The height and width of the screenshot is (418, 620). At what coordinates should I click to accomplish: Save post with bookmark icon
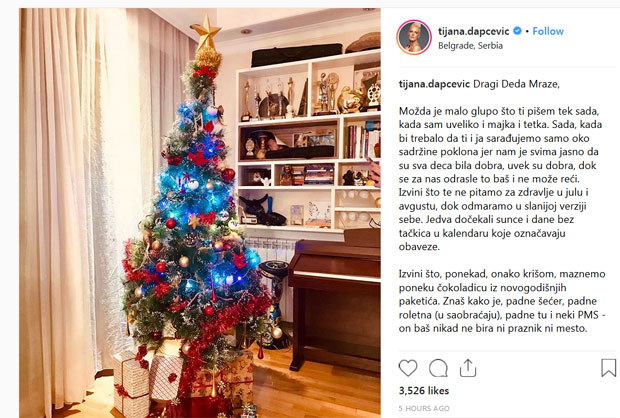[x=609, y=368]
